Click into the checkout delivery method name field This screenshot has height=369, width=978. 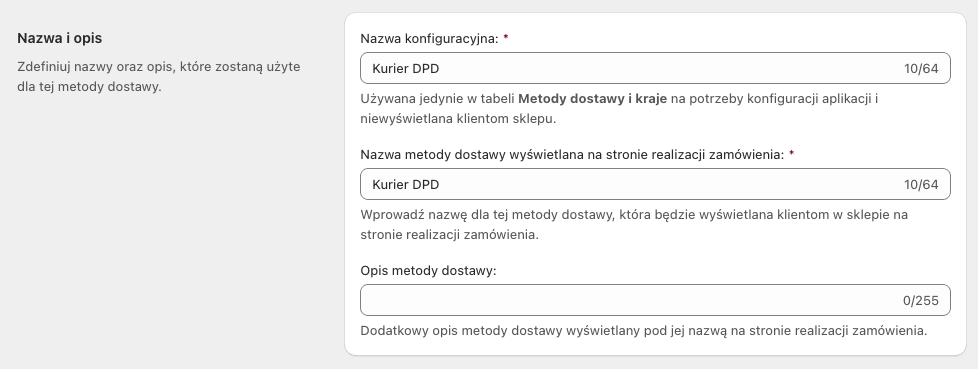(x=655, y=184)
